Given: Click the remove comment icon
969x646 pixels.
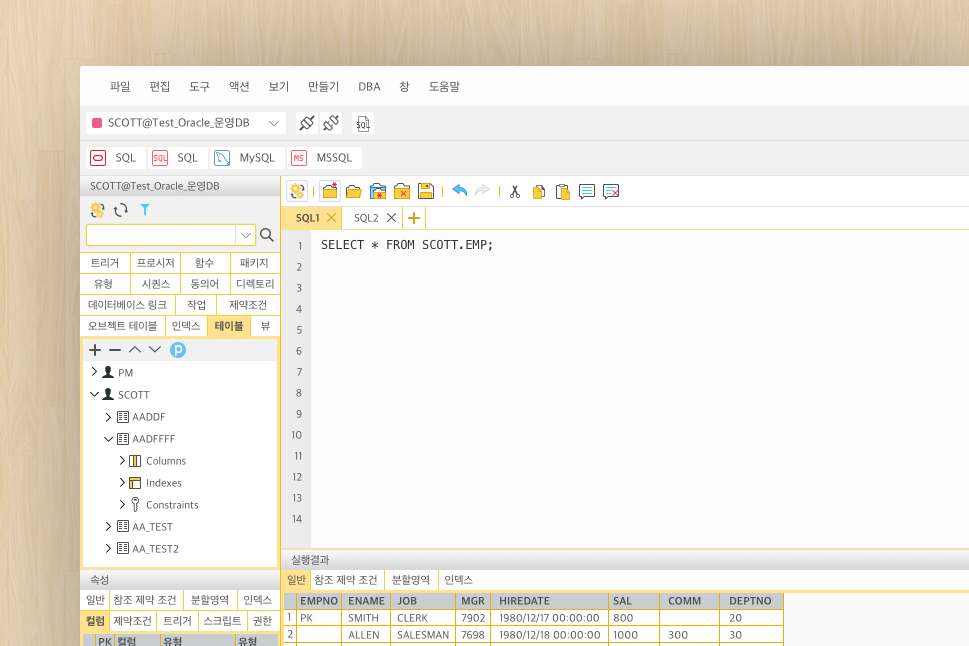Looking at the screenshot, I should 611,191.
